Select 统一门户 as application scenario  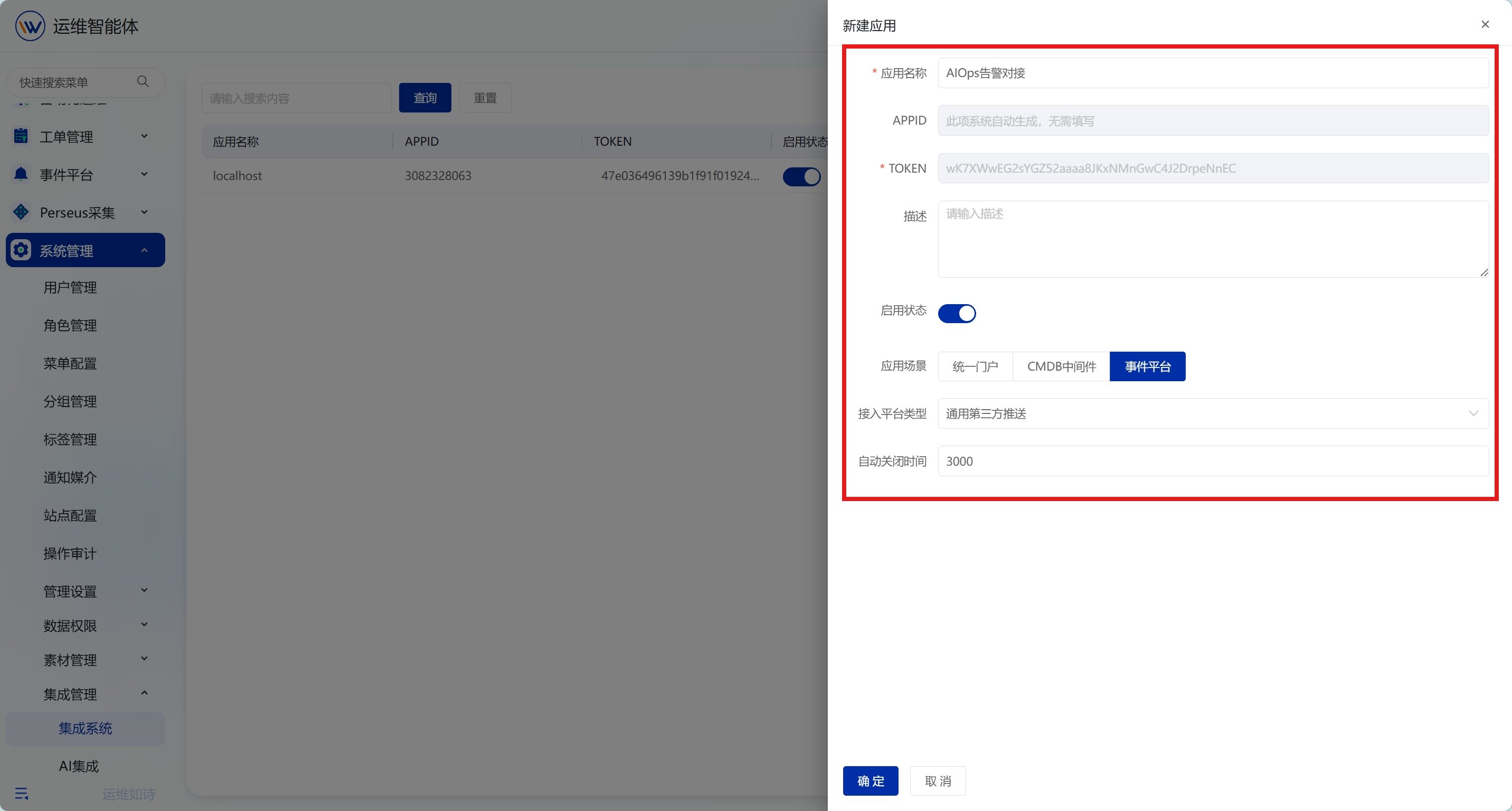[975, 366]
